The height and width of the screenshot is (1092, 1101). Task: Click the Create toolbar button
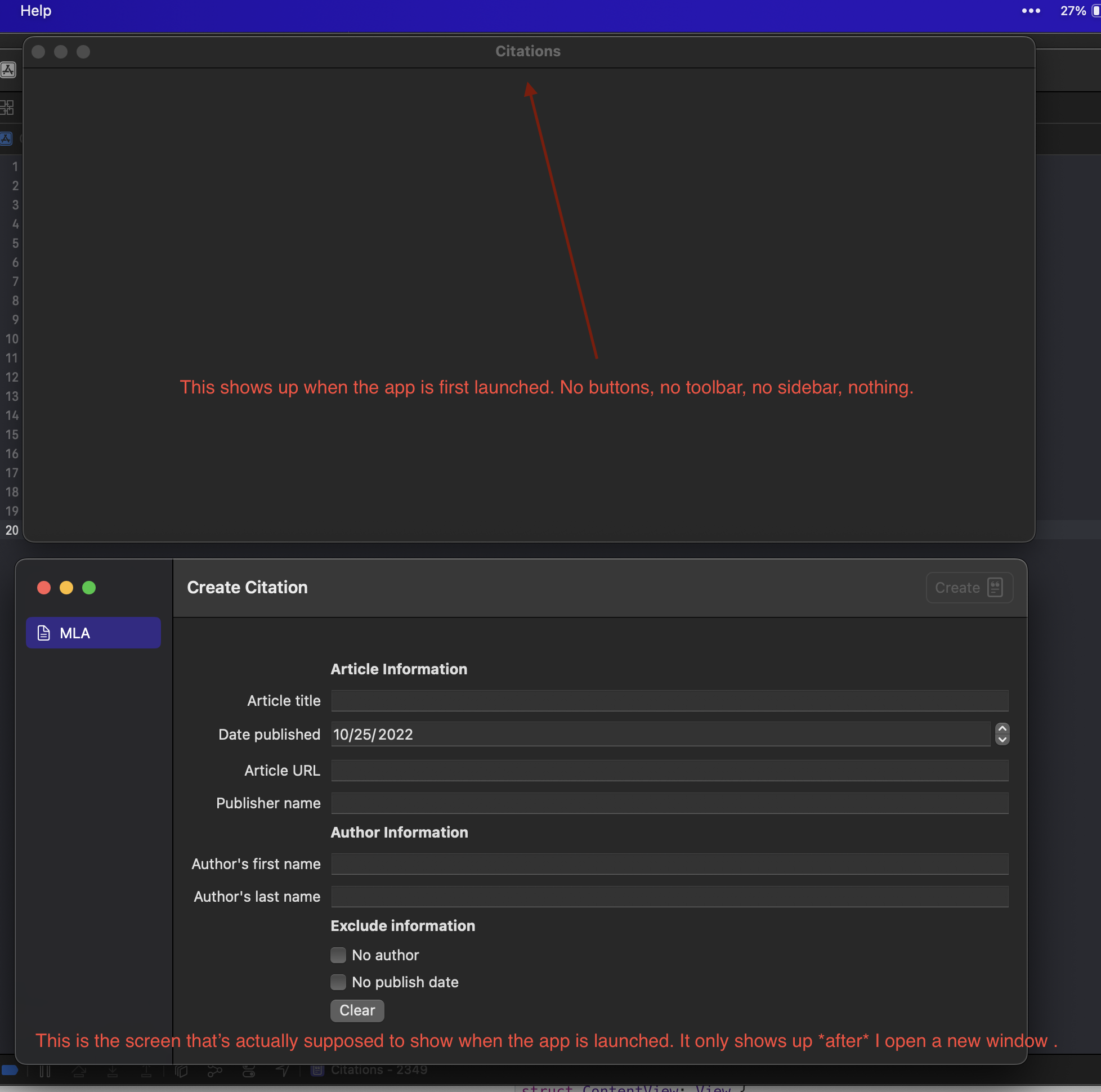click(x=968, y=588)
